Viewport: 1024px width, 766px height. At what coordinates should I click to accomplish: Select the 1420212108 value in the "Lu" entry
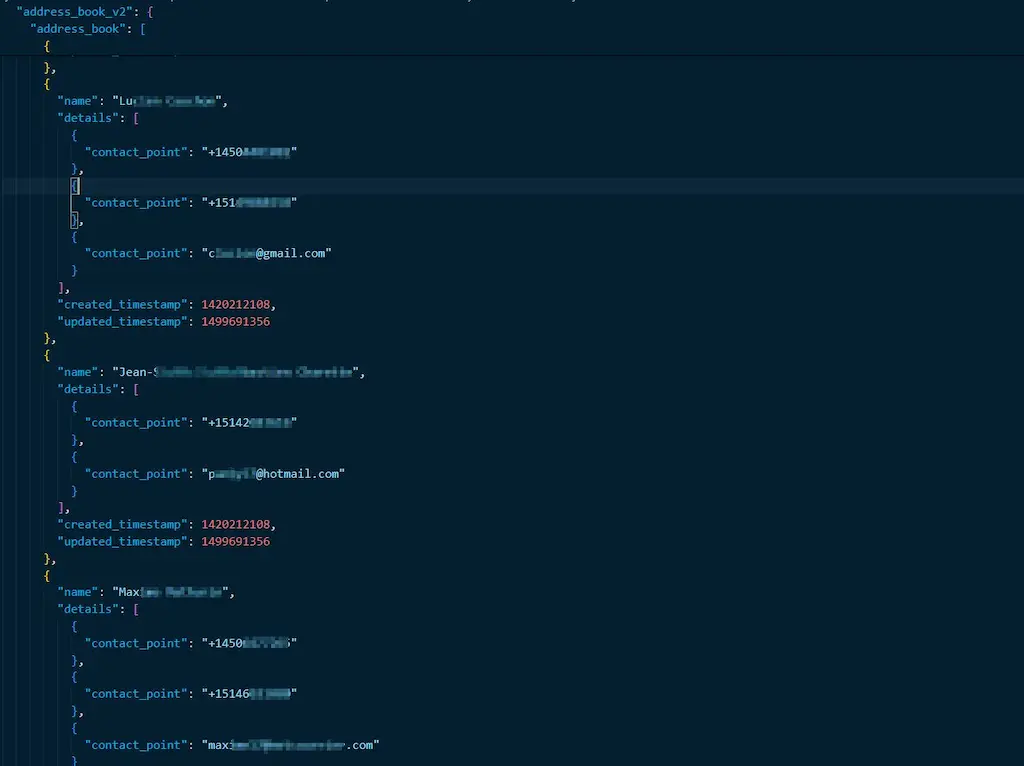236,304
